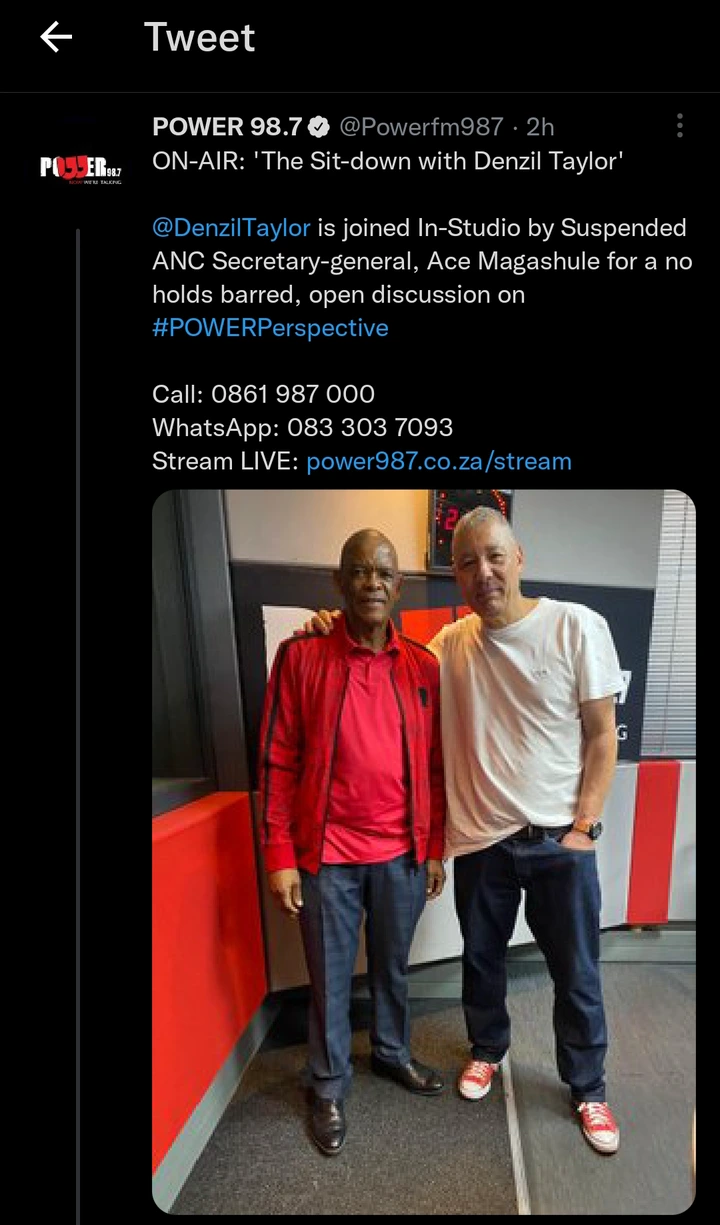Go back using the left arrow
The image size is (720, 1225).
[x=56, y=38]
